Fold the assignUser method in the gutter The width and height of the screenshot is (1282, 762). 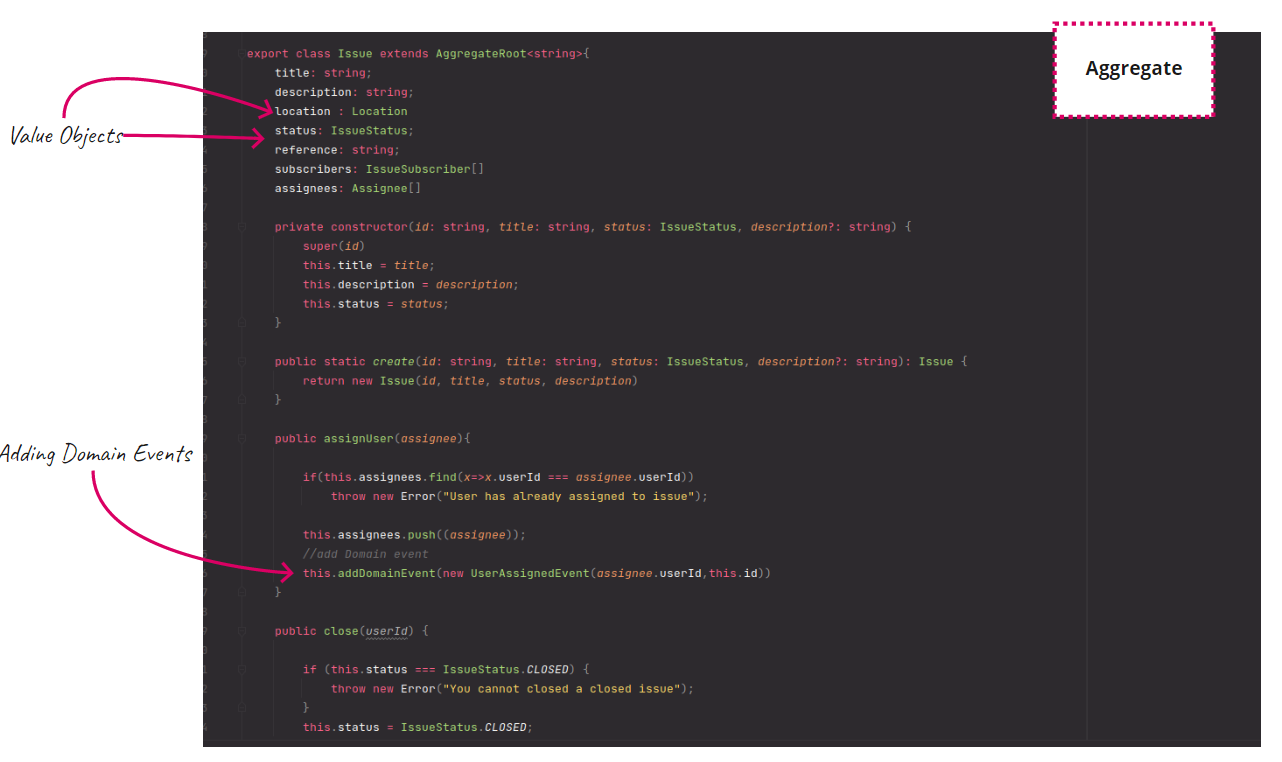(242, 438)
